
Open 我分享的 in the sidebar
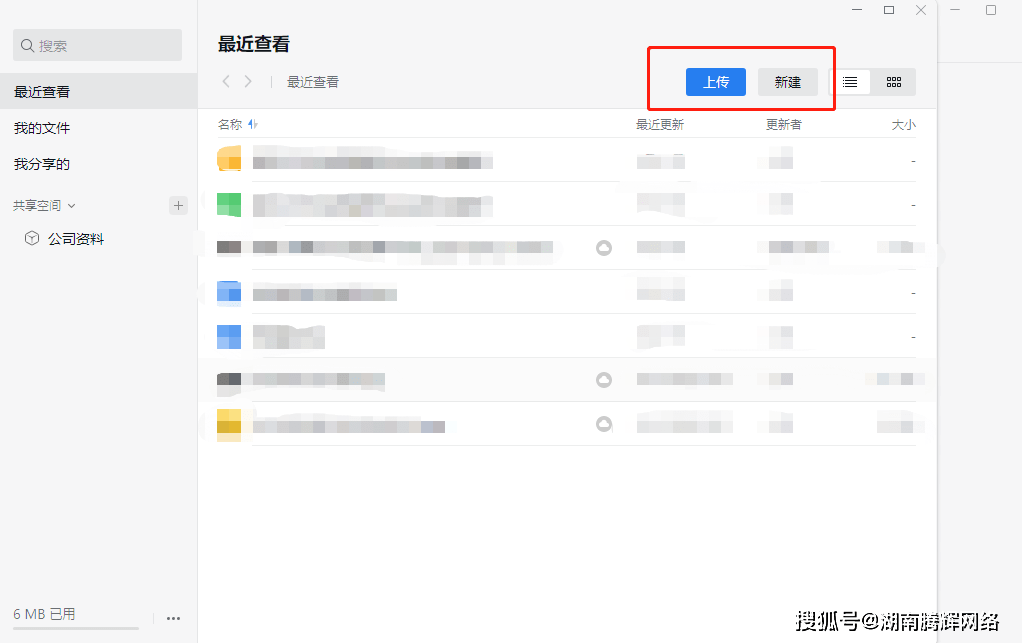click(x=42, y=164)
